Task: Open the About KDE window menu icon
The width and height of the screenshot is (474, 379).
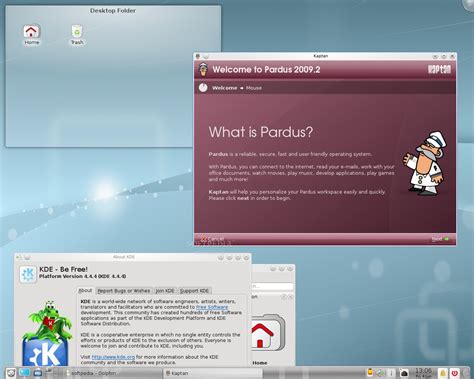Action: [x=19, y=257]
